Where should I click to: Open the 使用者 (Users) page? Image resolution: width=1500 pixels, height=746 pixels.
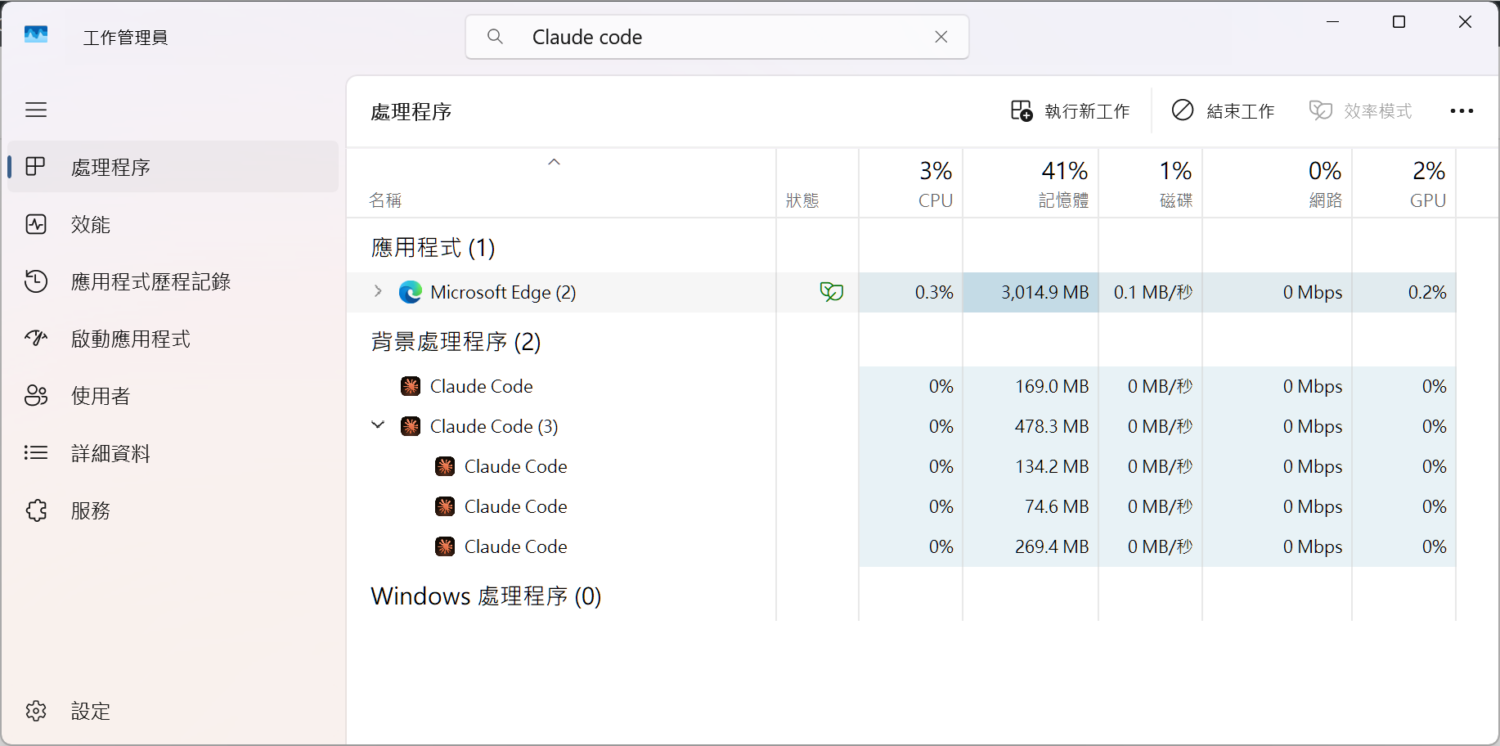coord(173,396)
